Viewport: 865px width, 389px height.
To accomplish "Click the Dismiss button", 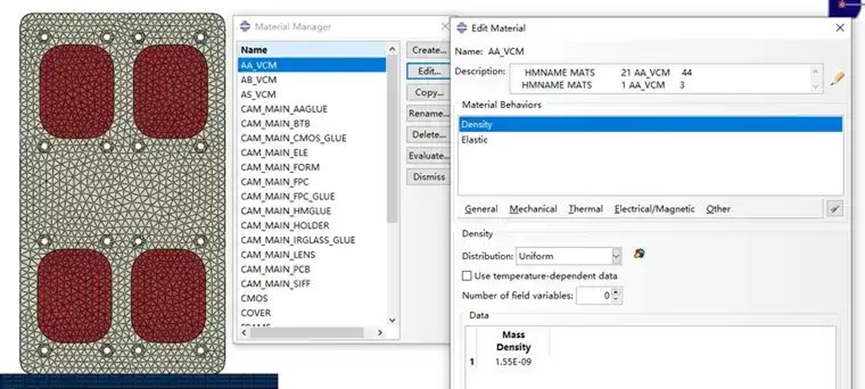I will tap(428, 177).
